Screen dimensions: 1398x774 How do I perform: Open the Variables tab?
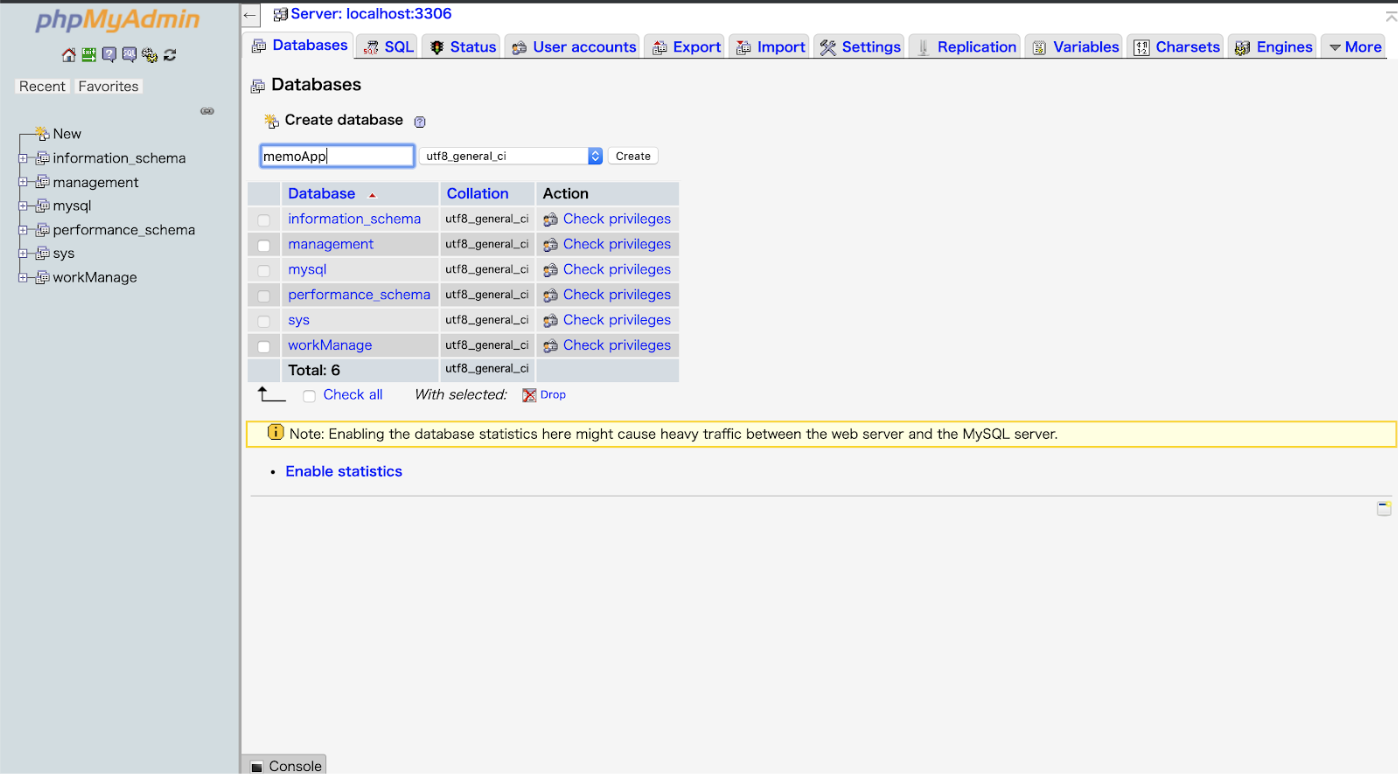coord(1075,47)
